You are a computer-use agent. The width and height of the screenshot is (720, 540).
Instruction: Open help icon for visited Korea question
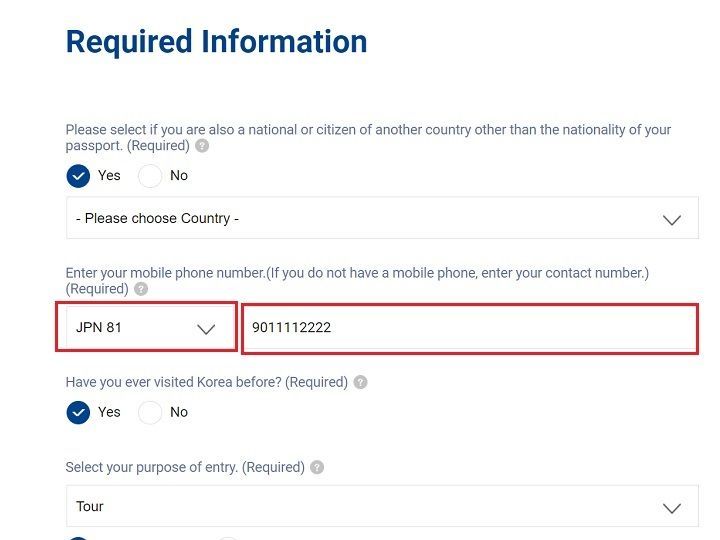[360, 382]
